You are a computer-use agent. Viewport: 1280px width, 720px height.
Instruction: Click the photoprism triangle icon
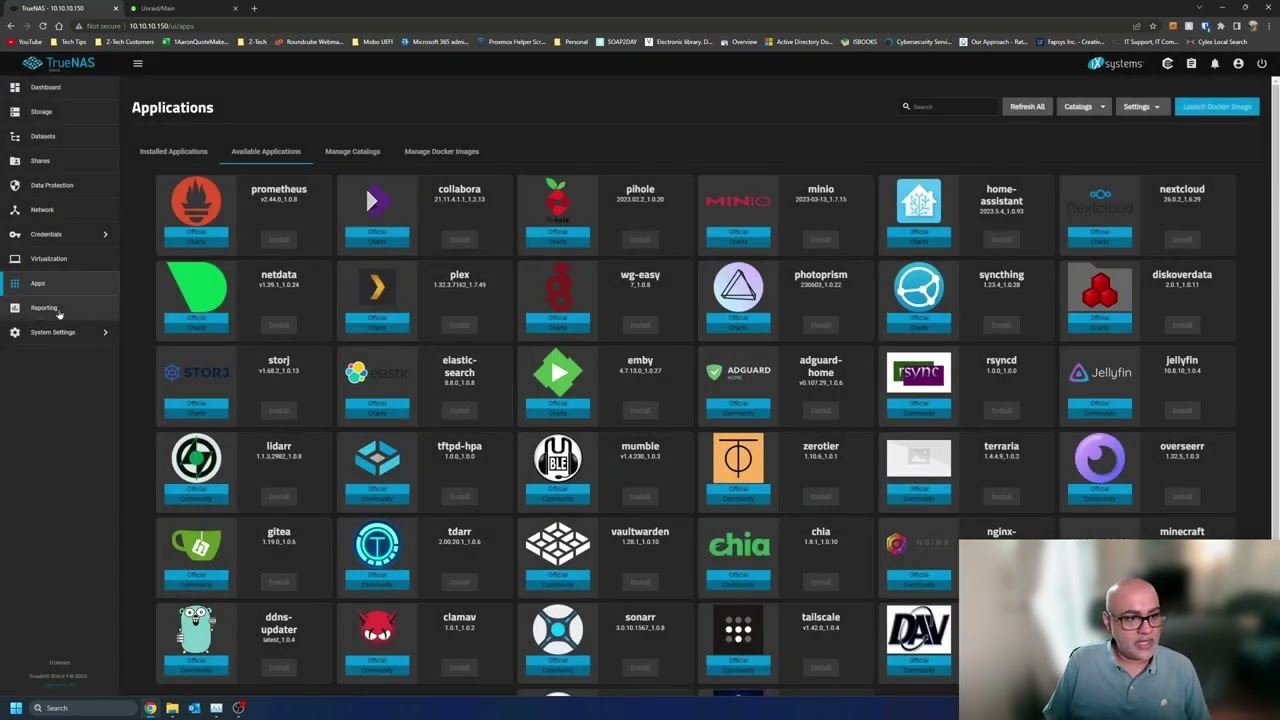click(738, 287)
